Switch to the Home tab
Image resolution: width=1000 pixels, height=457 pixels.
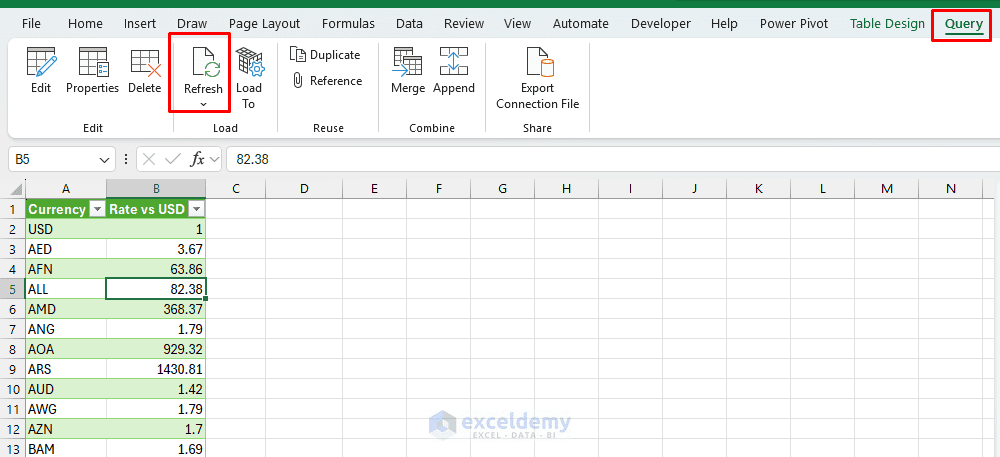(85, 24)
